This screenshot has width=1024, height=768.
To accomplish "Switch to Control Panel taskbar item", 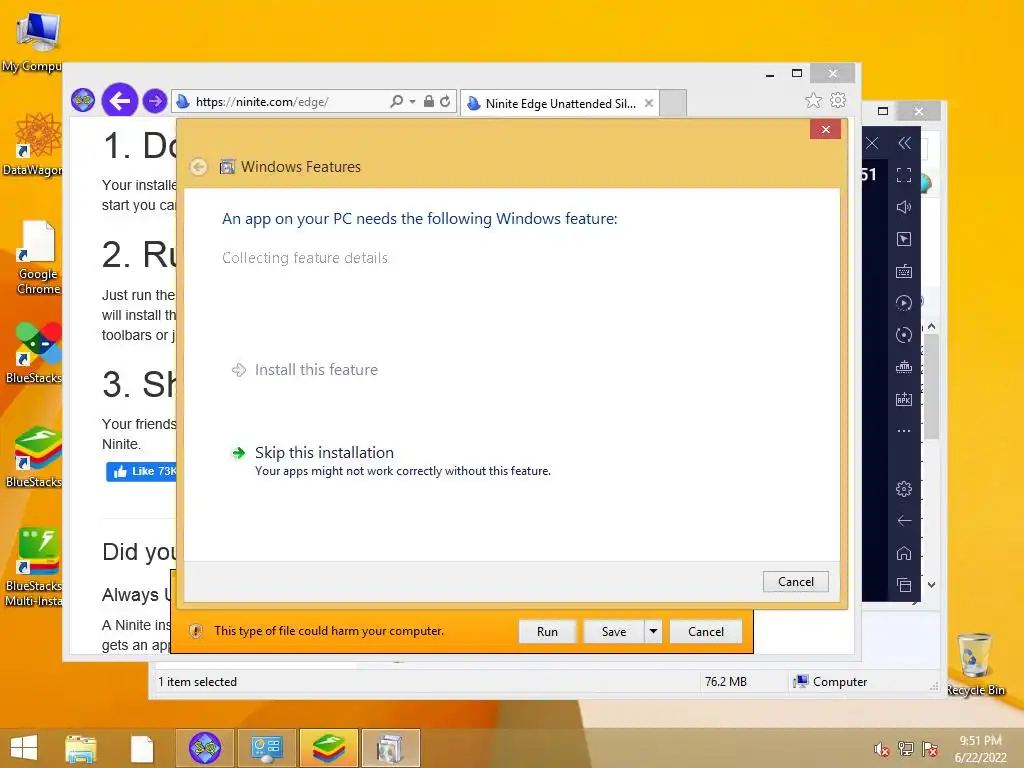I will coord(266,748).
